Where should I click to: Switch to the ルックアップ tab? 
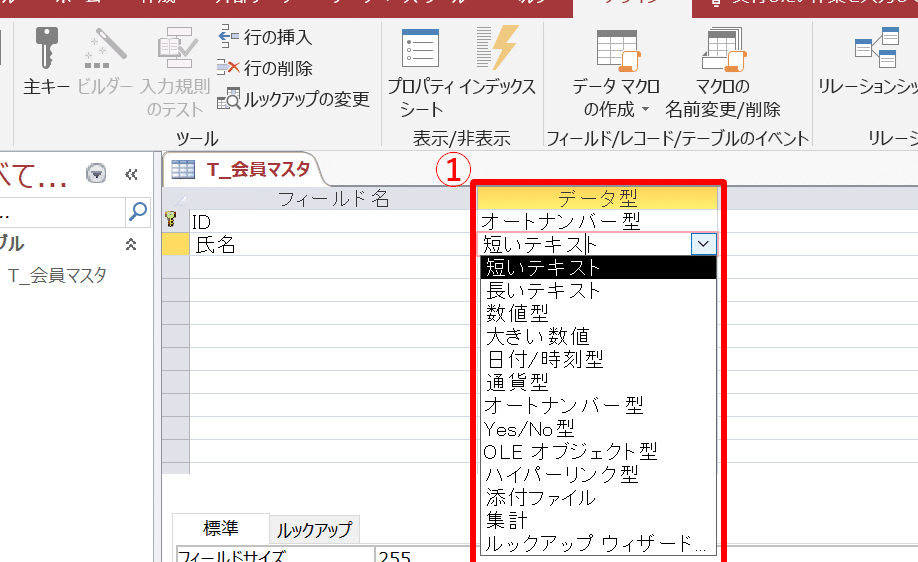314,530
